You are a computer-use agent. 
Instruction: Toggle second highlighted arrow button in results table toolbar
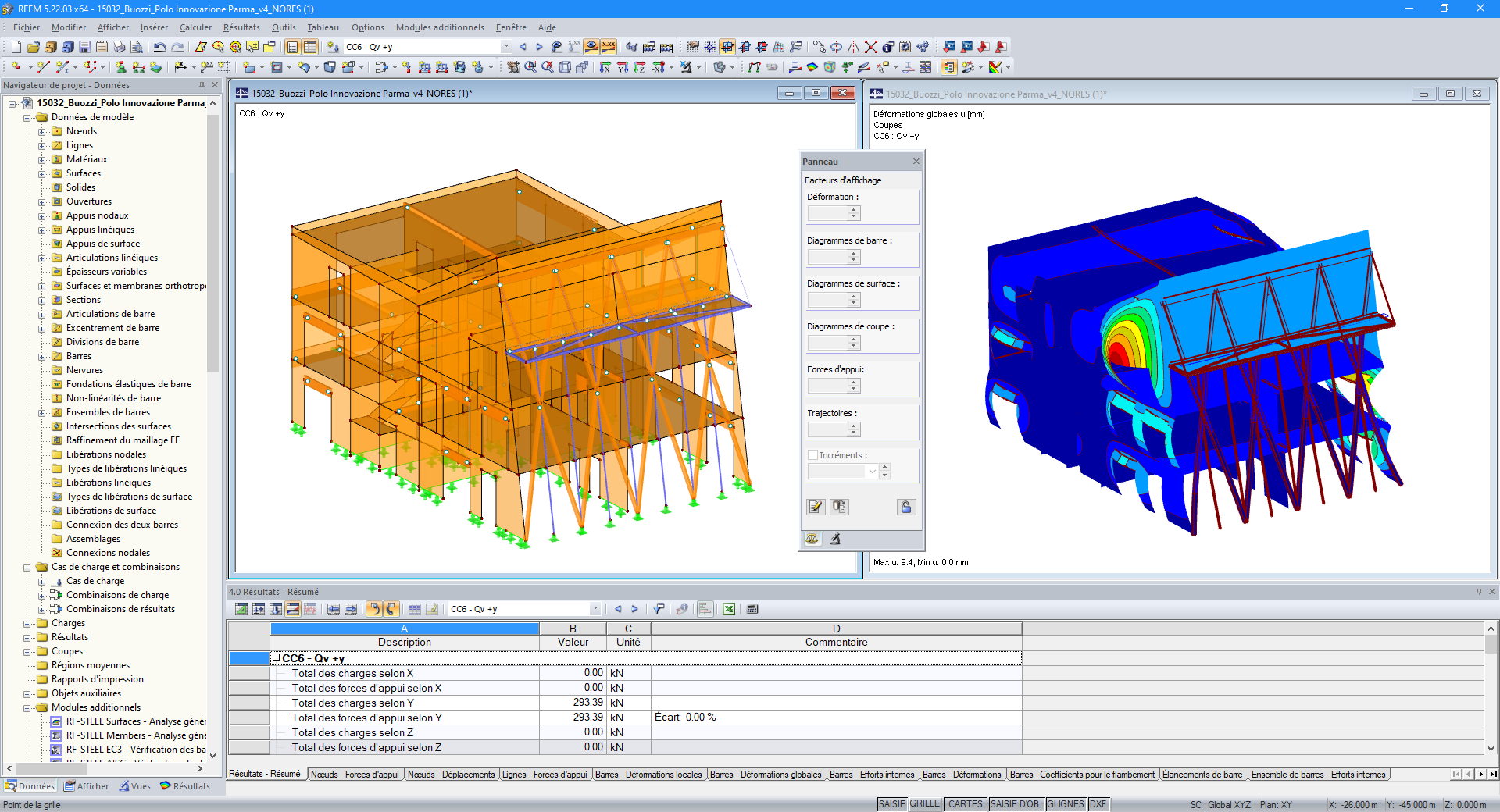point(391,609)
